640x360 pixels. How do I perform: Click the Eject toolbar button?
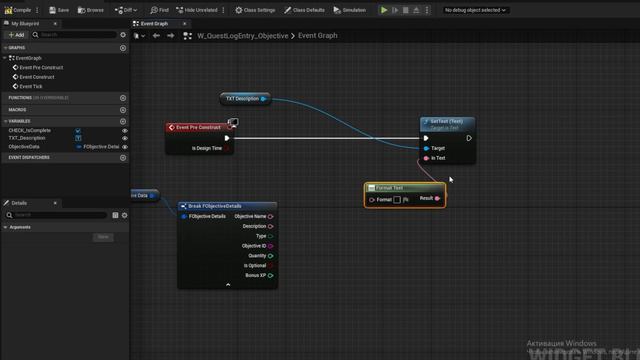pos(416,10)
